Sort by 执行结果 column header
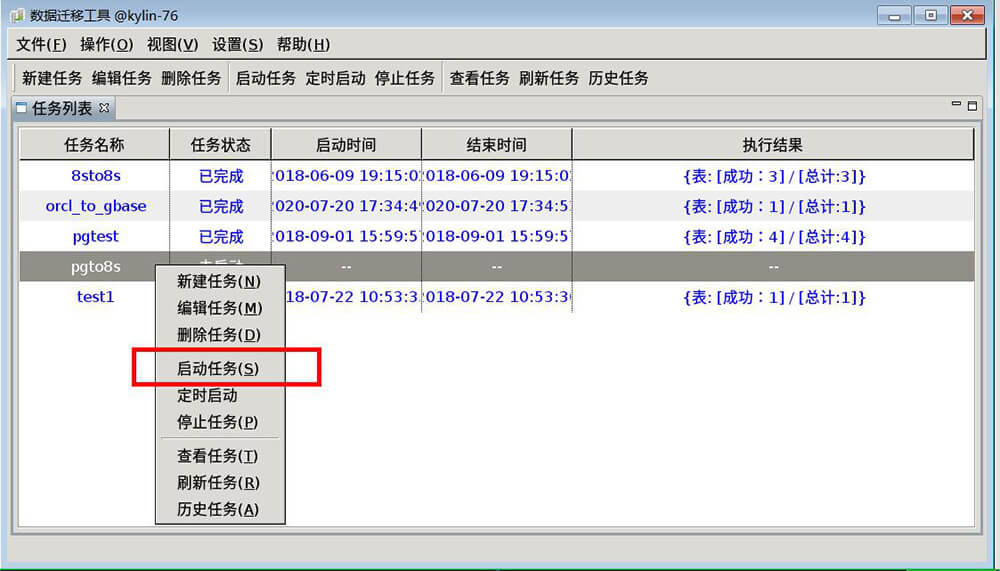The width and height of the screenshot is (1000, 571). pos(773,144)
